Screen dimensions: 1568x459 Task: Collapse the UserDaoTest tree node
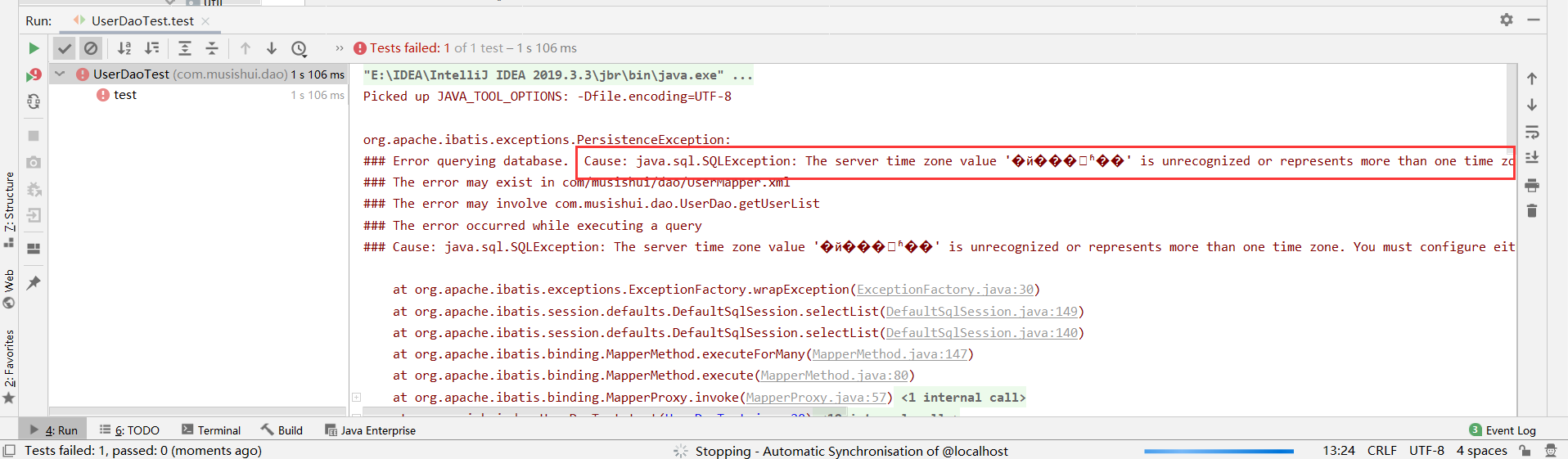point(60,74)
